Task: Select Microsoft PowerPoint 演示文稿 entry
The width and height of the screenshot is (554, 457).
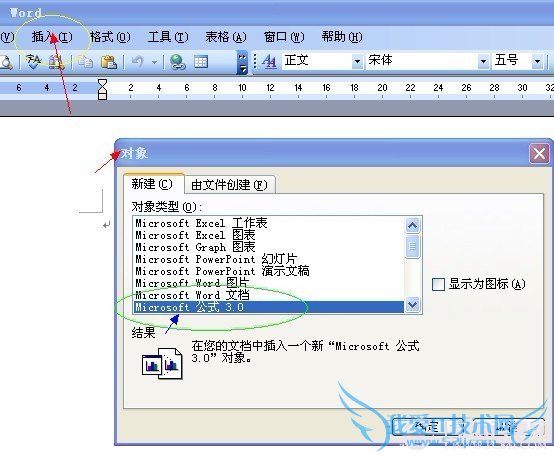Action: point(269,271)
